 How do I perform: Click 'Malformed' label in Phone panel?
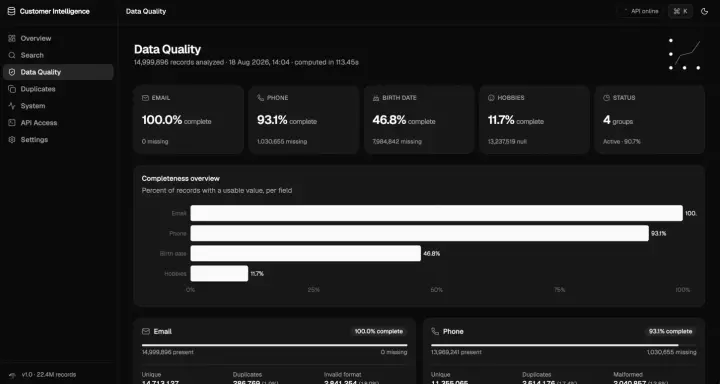click(628, 375)
